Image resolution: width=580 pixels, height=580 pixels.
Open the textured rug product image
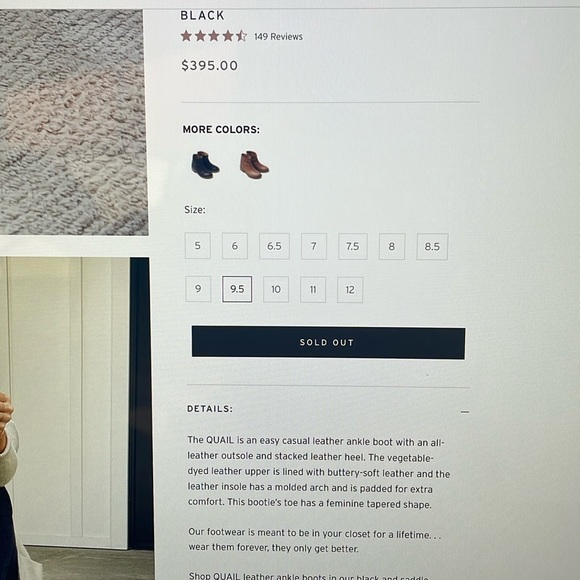click(74, 122)
